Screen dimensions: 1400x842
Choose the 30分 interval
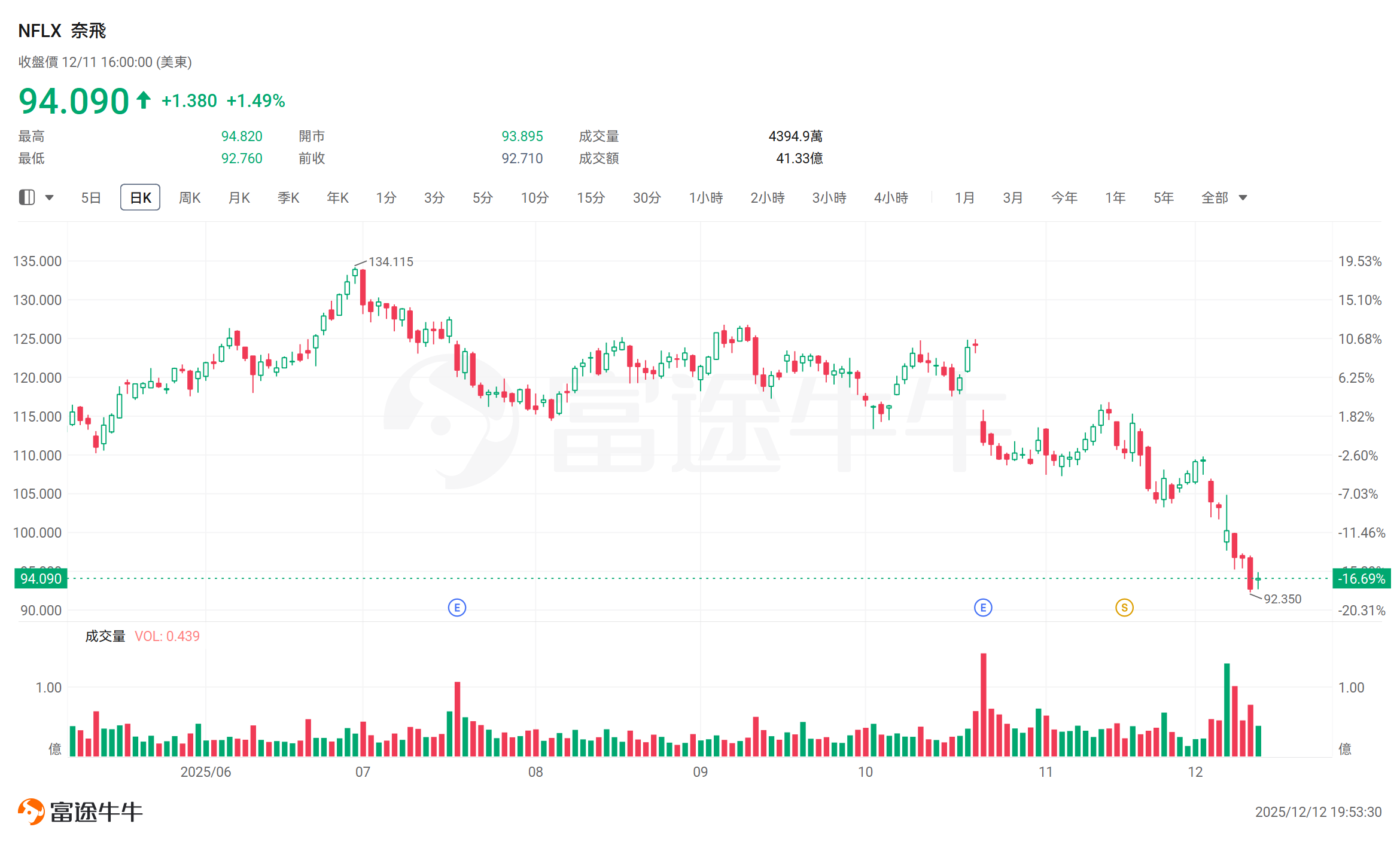click(x=647, y=197)
